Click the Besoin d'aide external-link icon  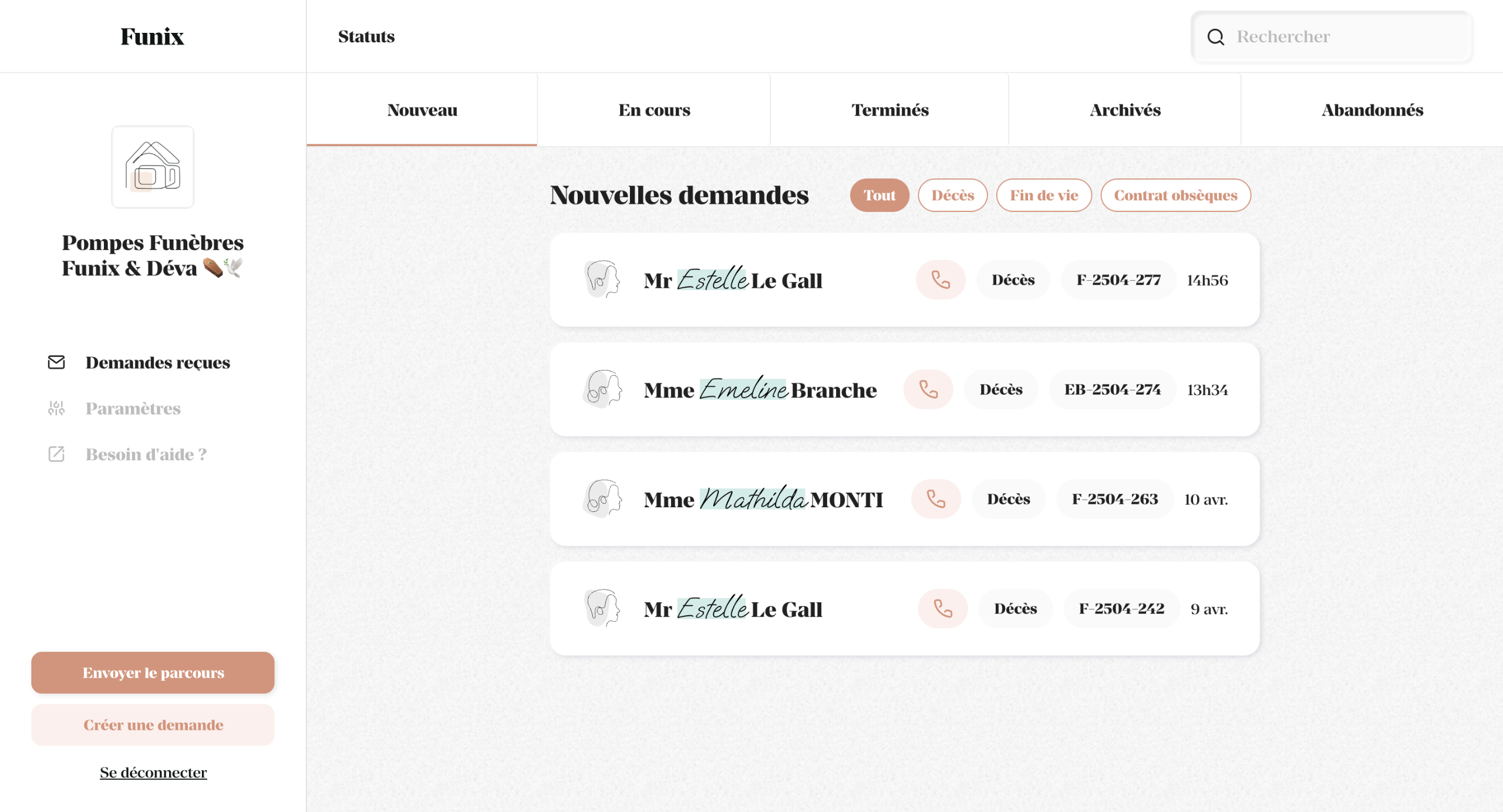pos(56,454)
